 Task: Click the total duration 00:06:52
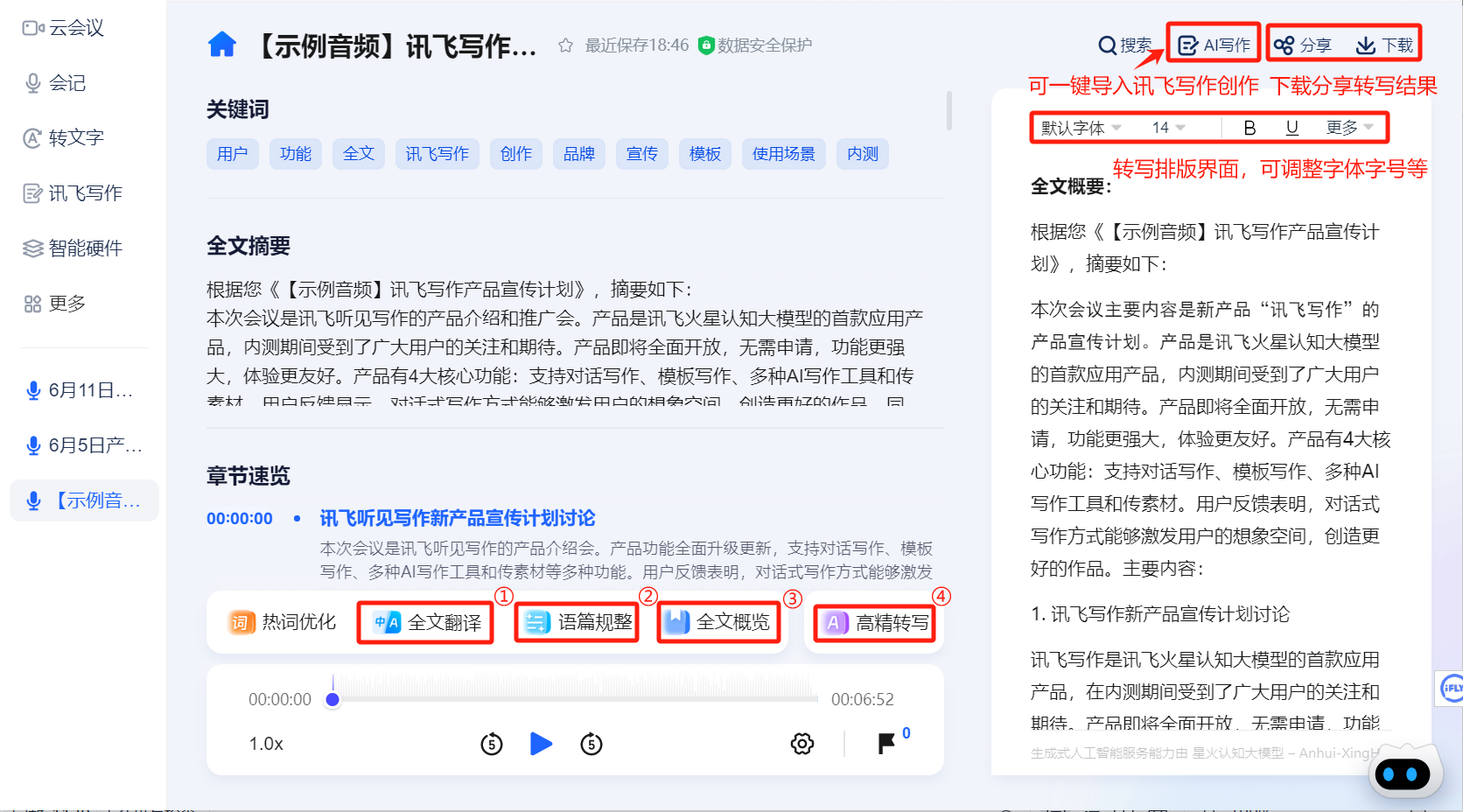point(863,699)
